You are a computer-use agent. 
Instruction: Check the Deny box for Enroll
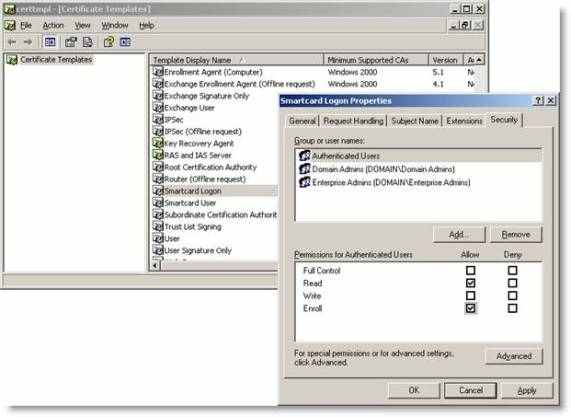click(512, 308)
